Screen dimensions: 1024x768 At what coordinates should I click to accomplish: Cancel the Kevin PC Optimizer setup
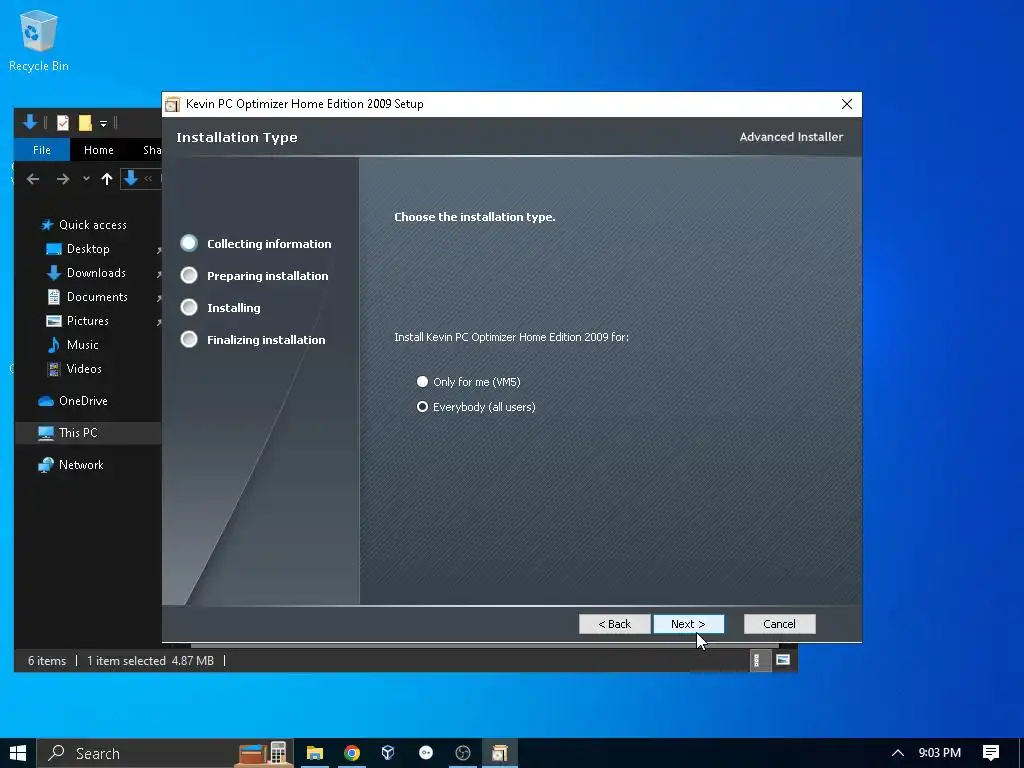tap(779, 624)
